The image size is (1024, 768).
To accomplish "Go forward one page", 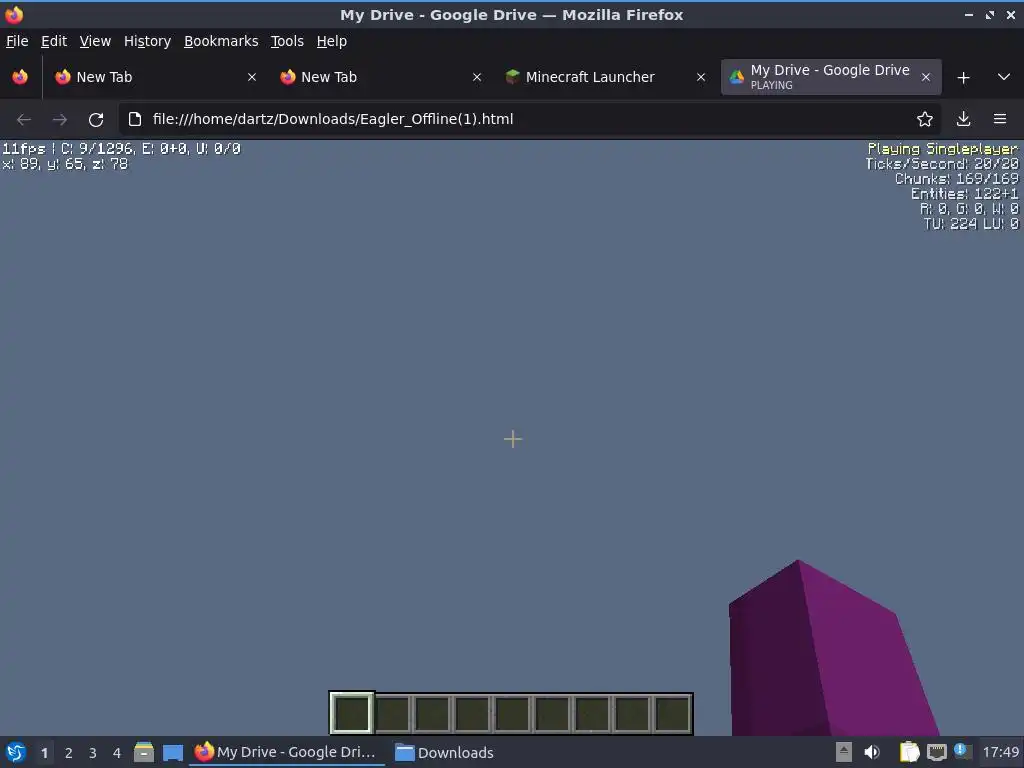I will (x=59, y=120).
